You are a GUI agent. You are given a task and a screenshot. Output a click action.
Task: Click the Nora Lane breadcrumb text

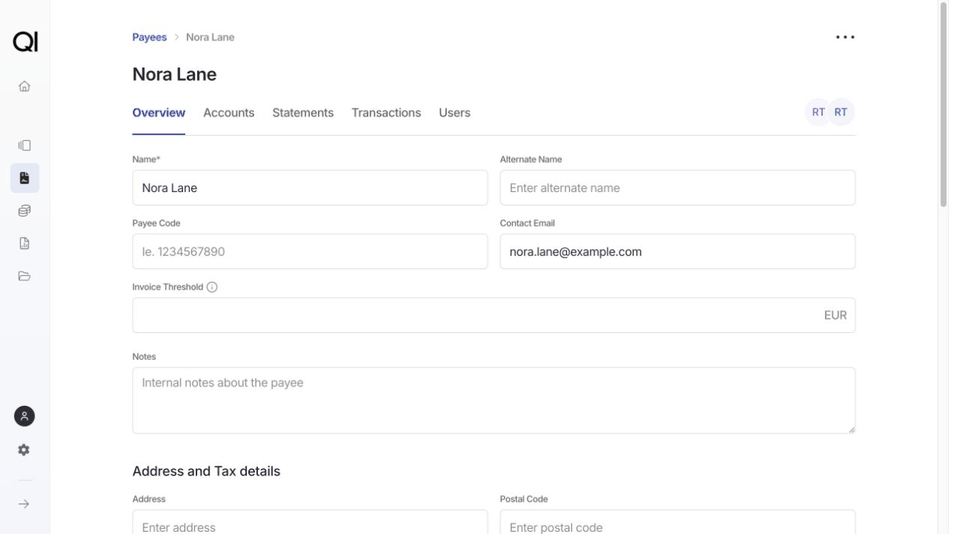pos(210,37)
